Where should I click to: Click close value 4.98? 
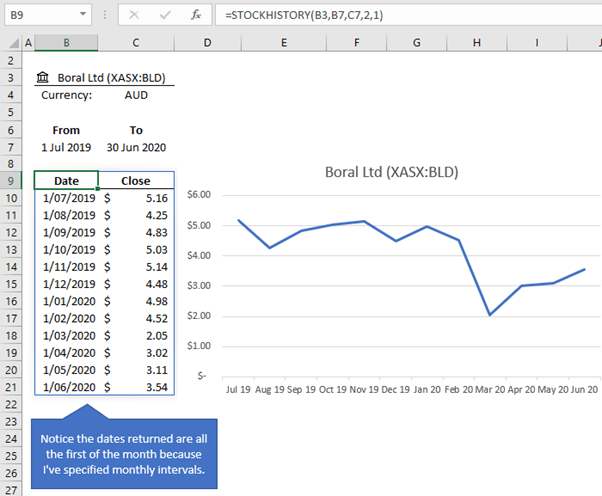[x=136, y=301]
